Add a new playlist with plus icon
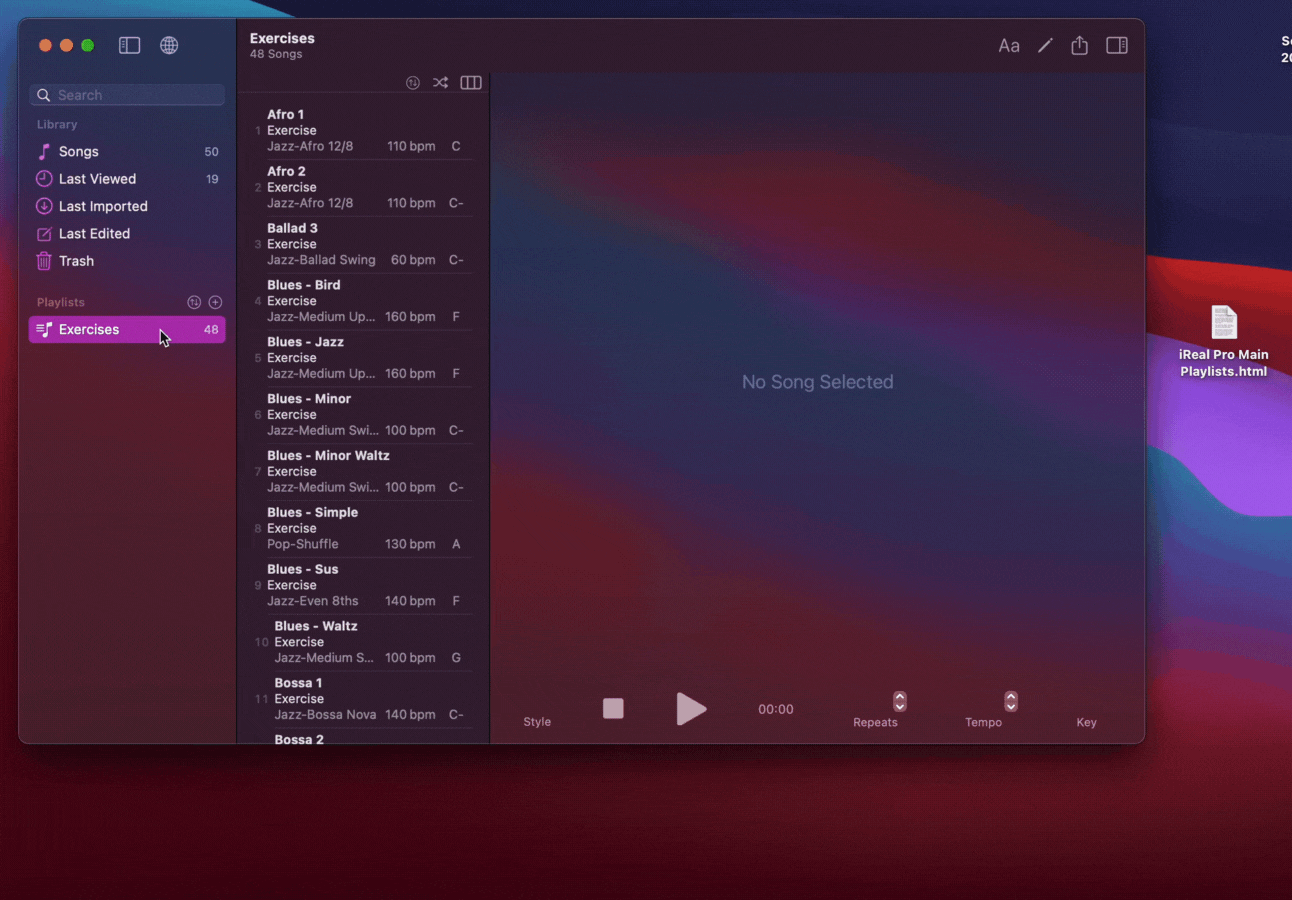 point(215,302)
